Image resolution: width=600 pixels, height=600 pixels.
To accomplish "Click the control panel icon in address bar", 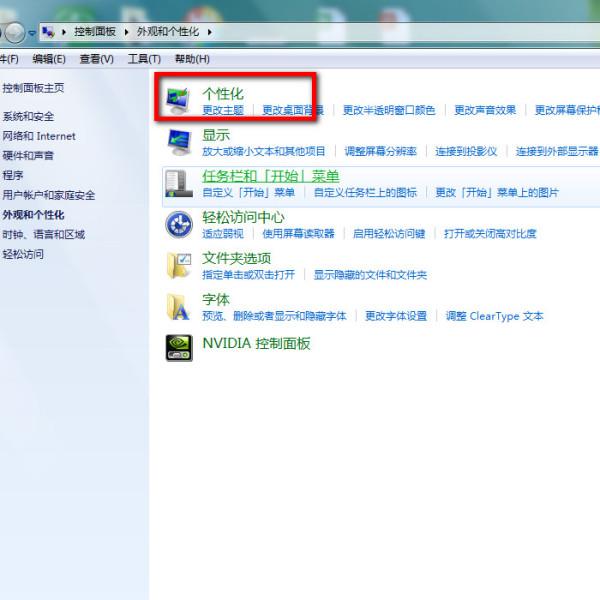I will [48, 32].
